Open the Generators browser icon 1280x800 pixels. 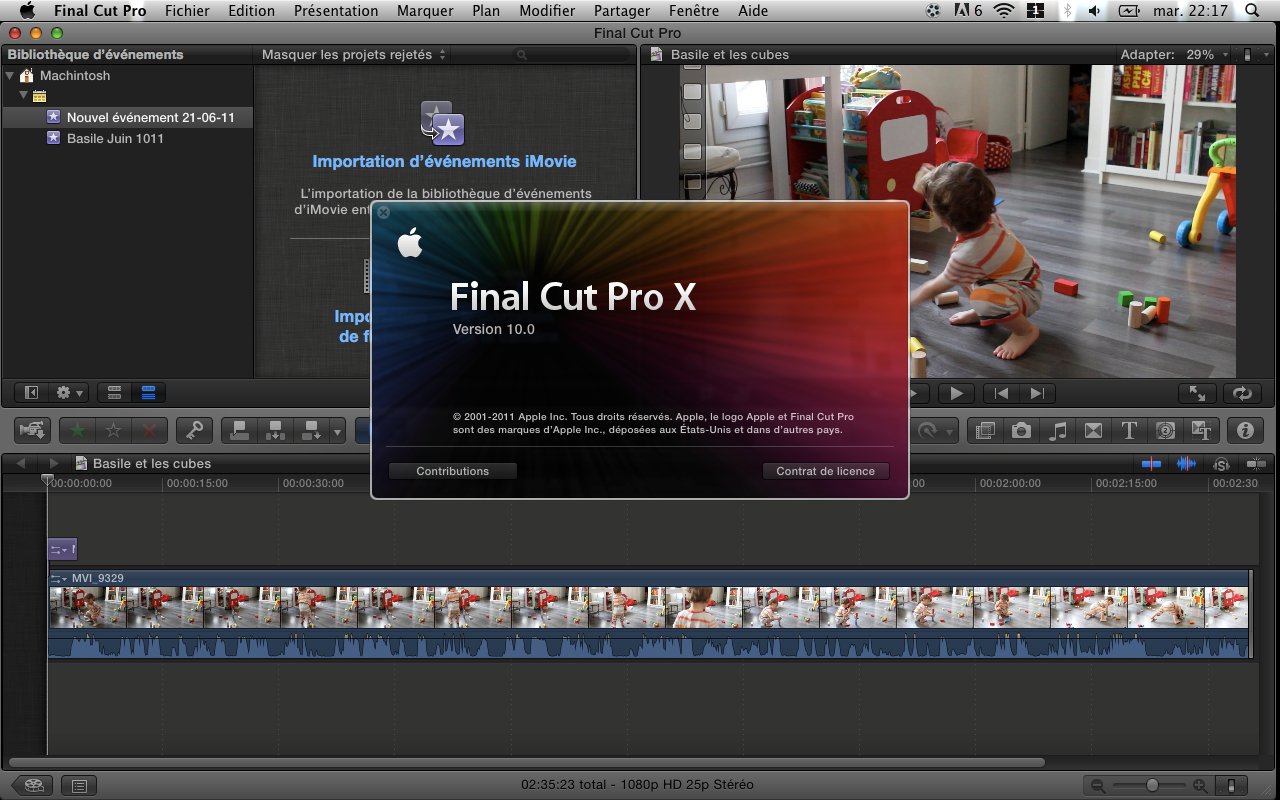click(x=1165, y=430)
